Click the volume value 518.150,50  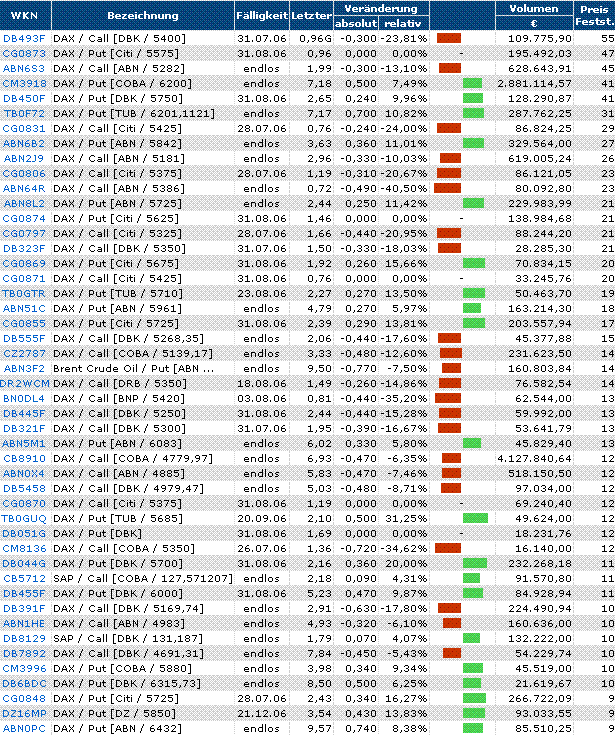click(540, 473)
